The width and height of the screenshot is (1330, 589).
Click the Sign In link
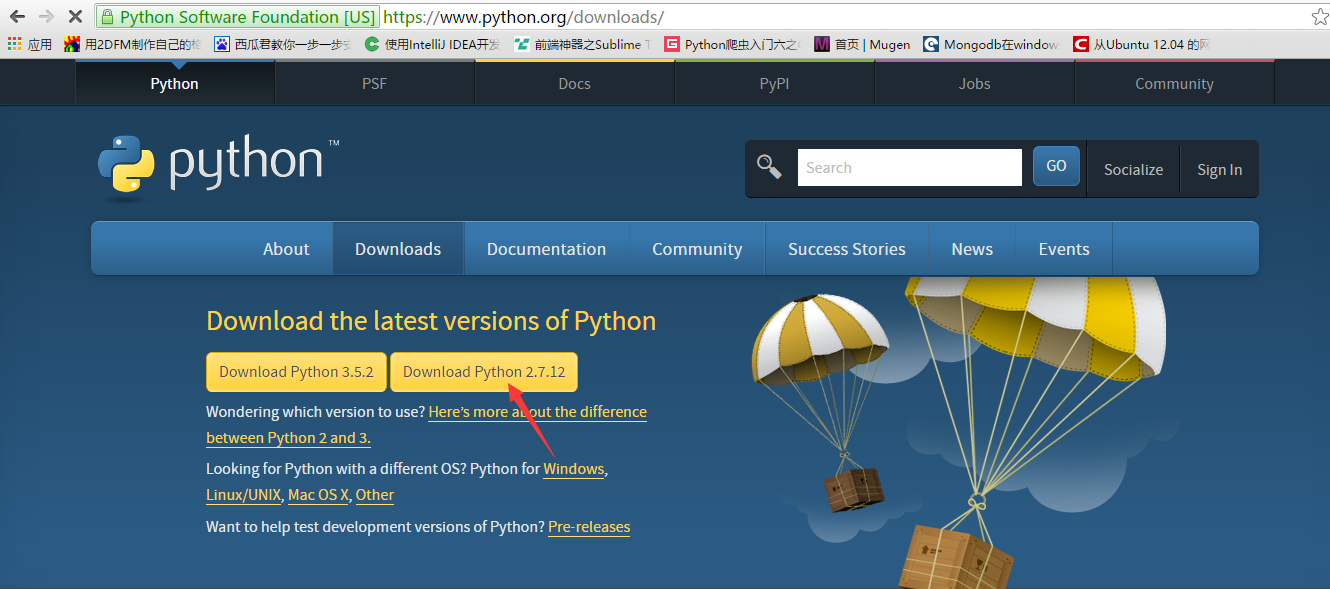[x=1220, y=170]
